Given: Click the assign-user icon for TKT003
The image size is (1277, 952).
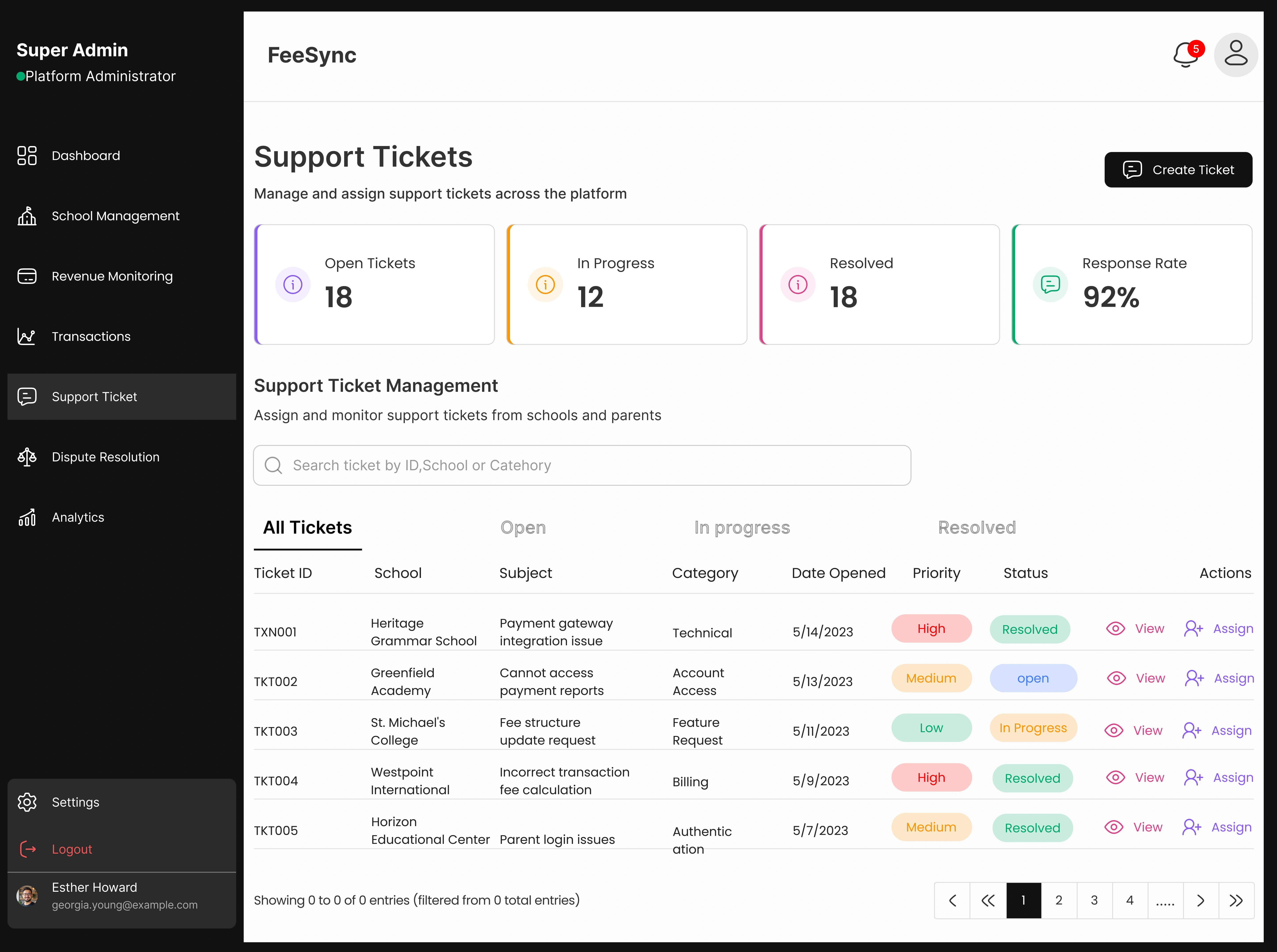Looking at the screenshot, I should coord(1192,731).
